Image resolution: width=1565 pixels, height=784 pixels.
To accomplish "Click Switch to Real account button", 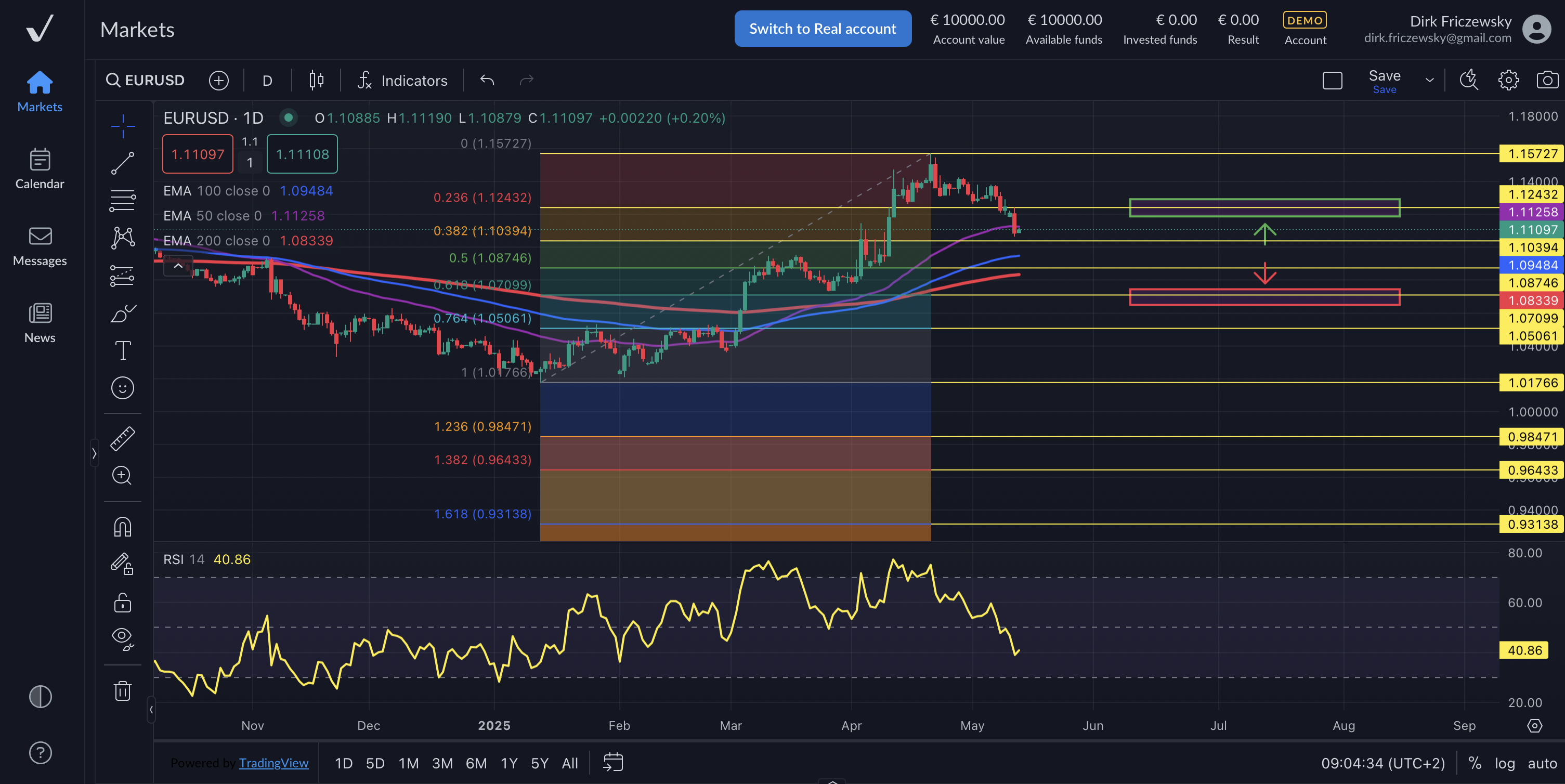I will [x=822, y=29].
